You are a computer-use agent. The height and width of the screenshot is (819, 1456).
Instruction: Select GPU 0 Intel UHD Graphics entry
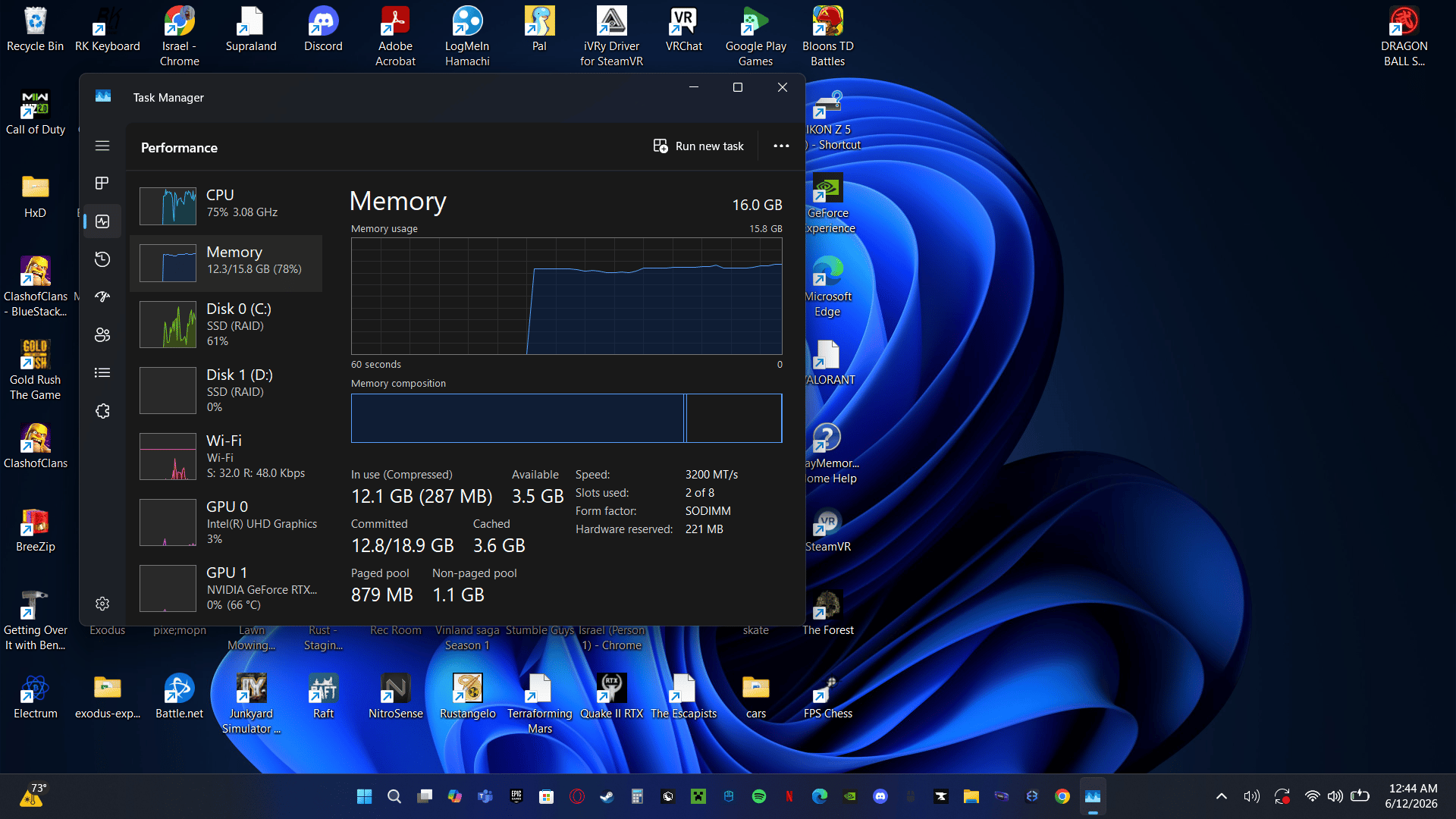[x=226, y=522]
